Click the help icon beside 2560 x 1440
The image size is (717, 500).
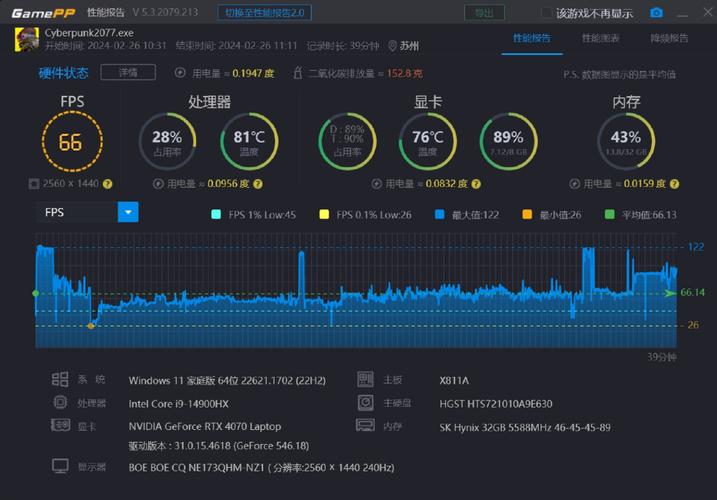(x=107, y=184)
